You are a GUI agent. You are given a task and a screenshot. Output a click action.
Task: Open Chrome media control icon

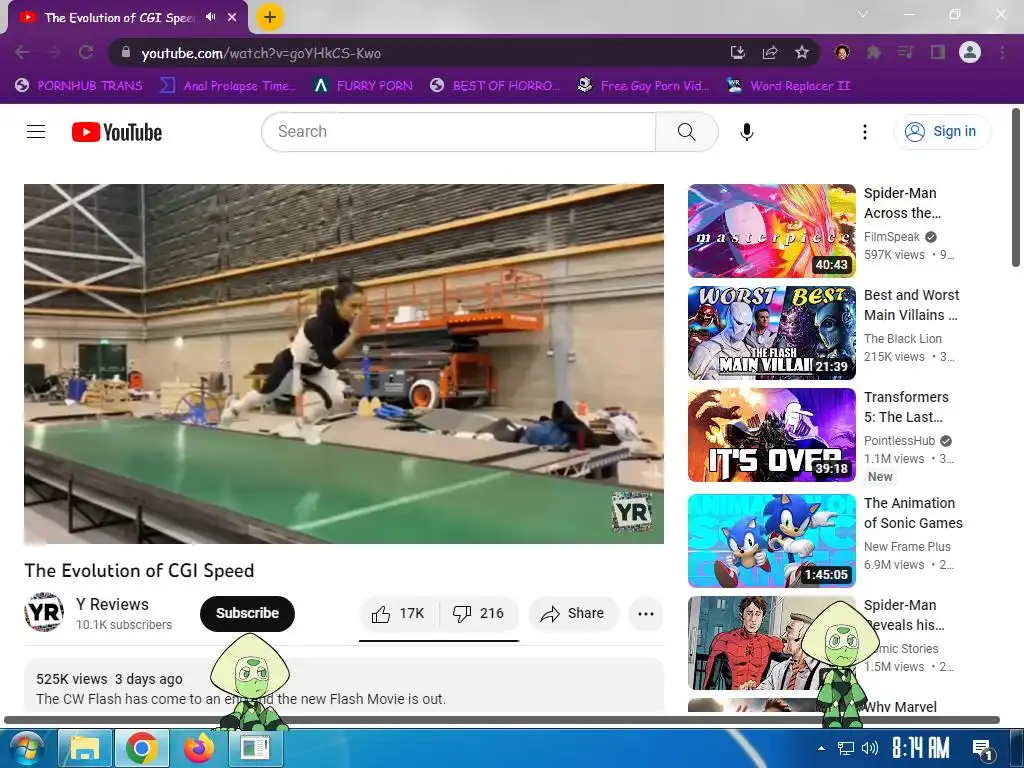pyautogui.click(x=905, y=52)
